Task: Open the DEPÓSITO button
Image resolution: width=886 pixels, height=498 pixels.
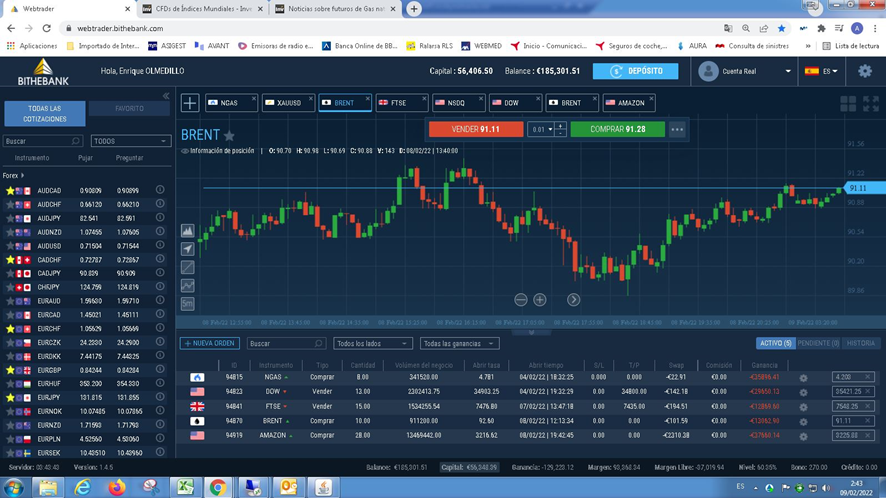Action: (x=636, y=71)
